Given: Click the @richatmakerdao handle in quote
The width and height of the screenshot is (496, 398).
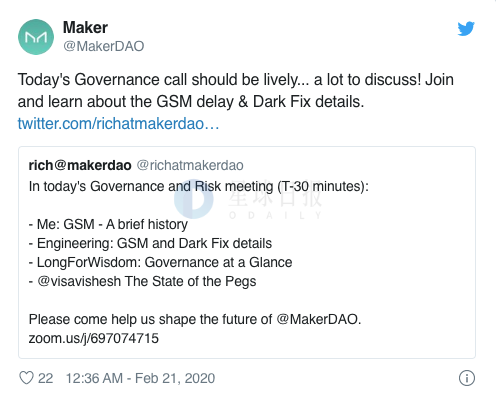Looking at the screenshot, I should (190, 165).
